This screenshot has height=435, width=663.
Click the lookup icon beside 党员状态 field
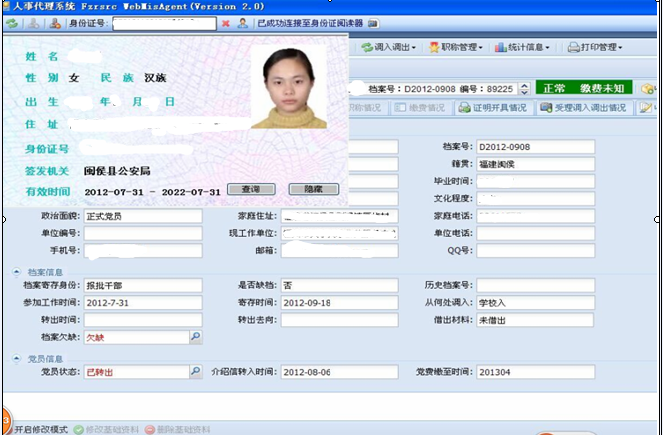coord(196,372)
